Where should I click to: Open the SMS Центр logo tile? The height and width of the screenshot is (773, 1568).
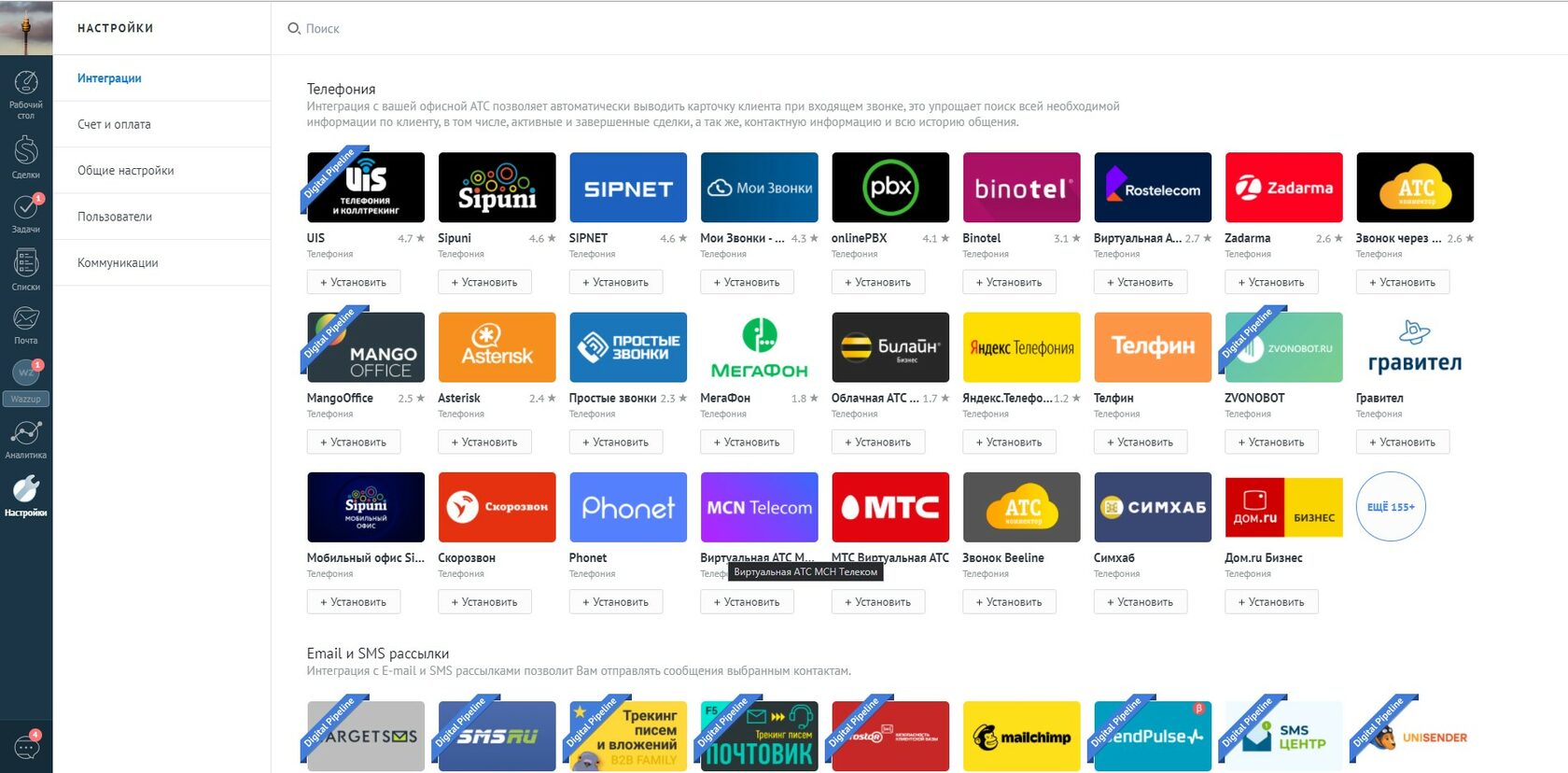pyautogui.click(x=1283, y=736)
